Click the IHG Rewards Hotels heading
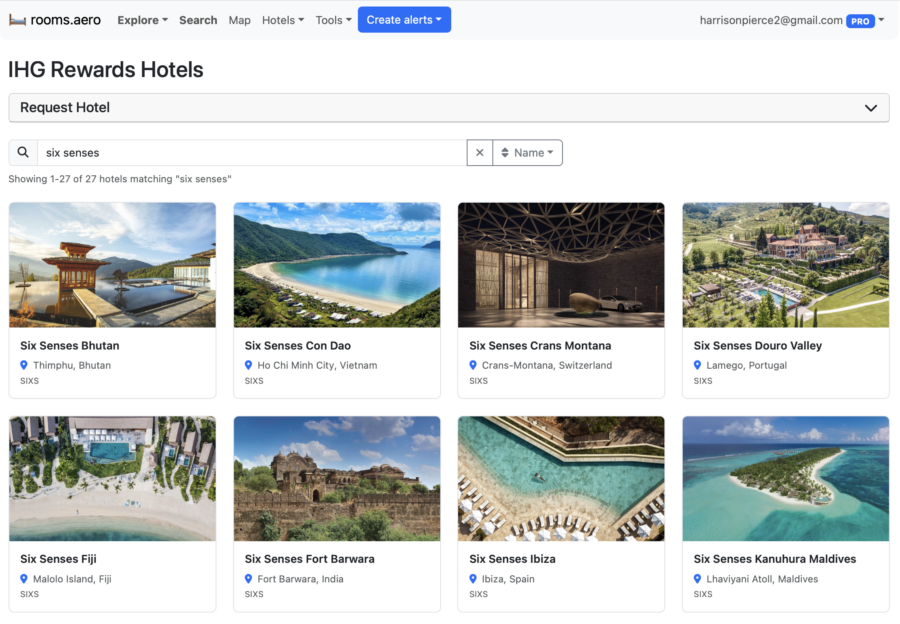The image size is (900, 624). [x=106, y=69]
